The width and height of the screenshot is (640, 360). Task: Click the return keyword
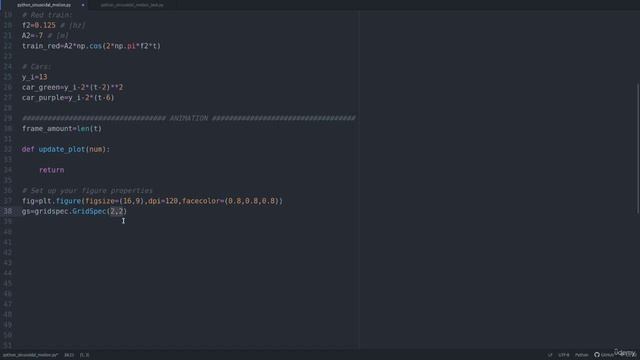pos(51,170)
